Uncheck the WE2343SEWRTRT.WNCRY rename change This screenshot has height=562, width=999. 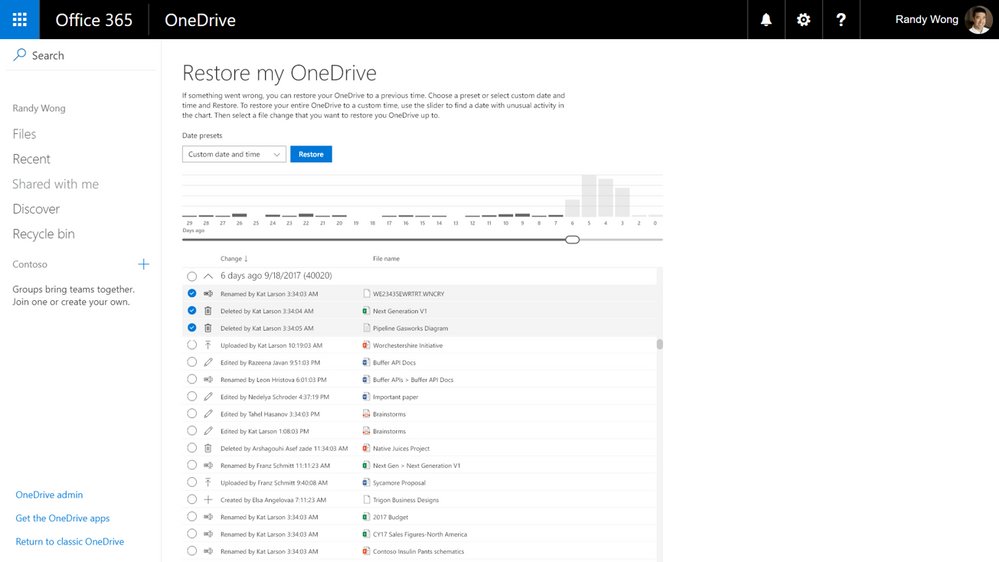(x=192, y=293)
